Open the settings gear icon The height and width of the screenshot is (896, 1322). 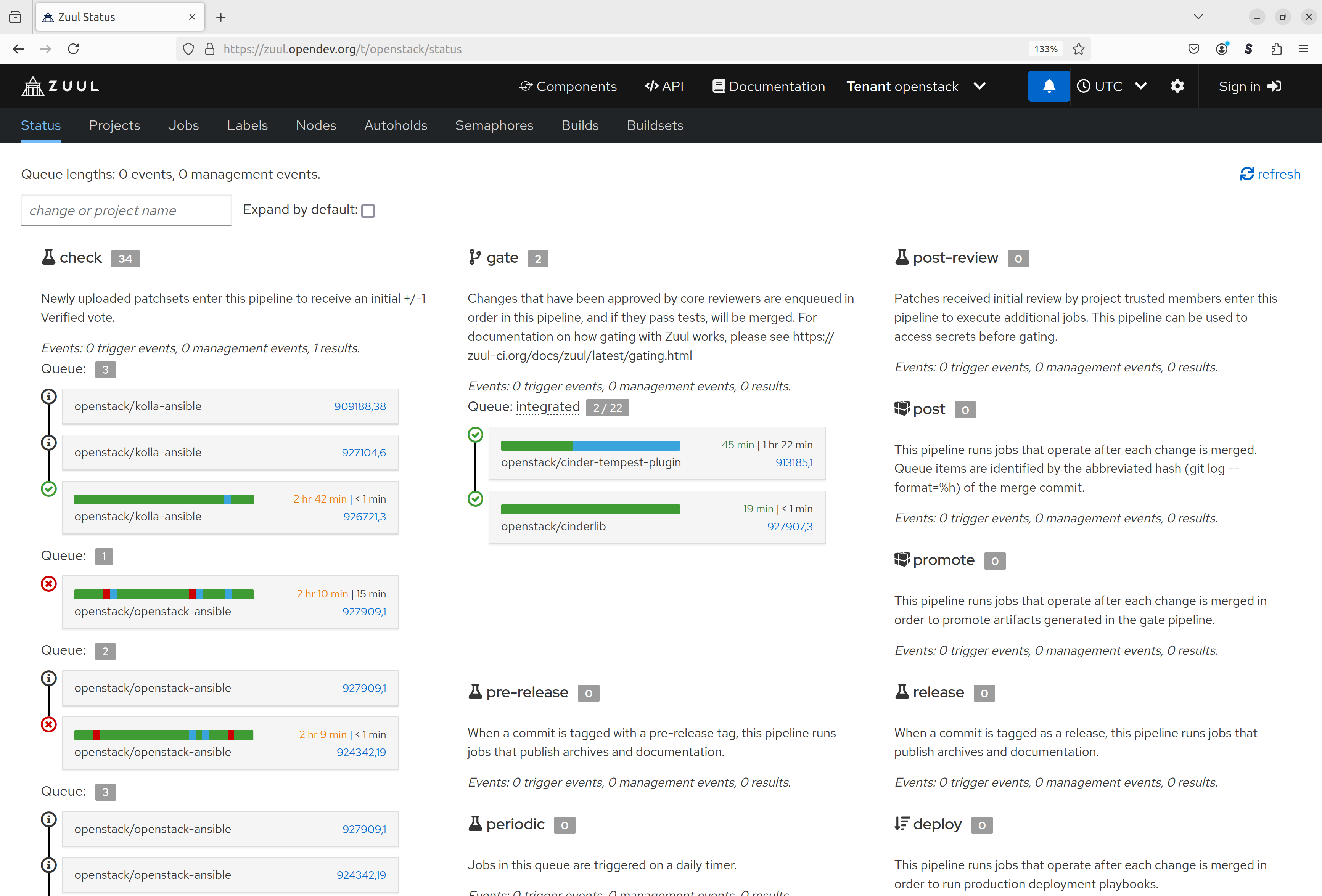[x=1177, y=86]
